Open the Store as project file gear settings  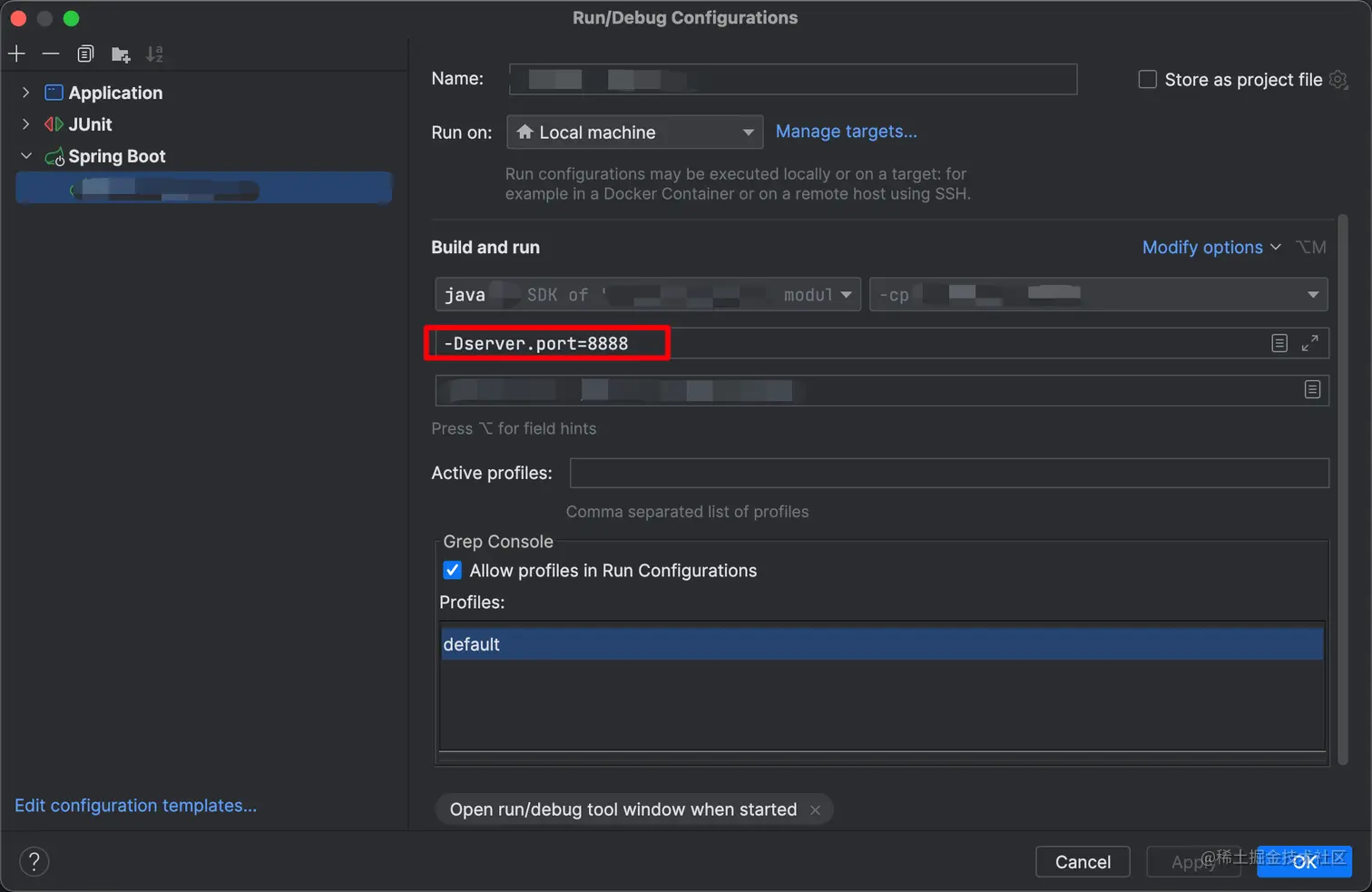[1338, 80]
